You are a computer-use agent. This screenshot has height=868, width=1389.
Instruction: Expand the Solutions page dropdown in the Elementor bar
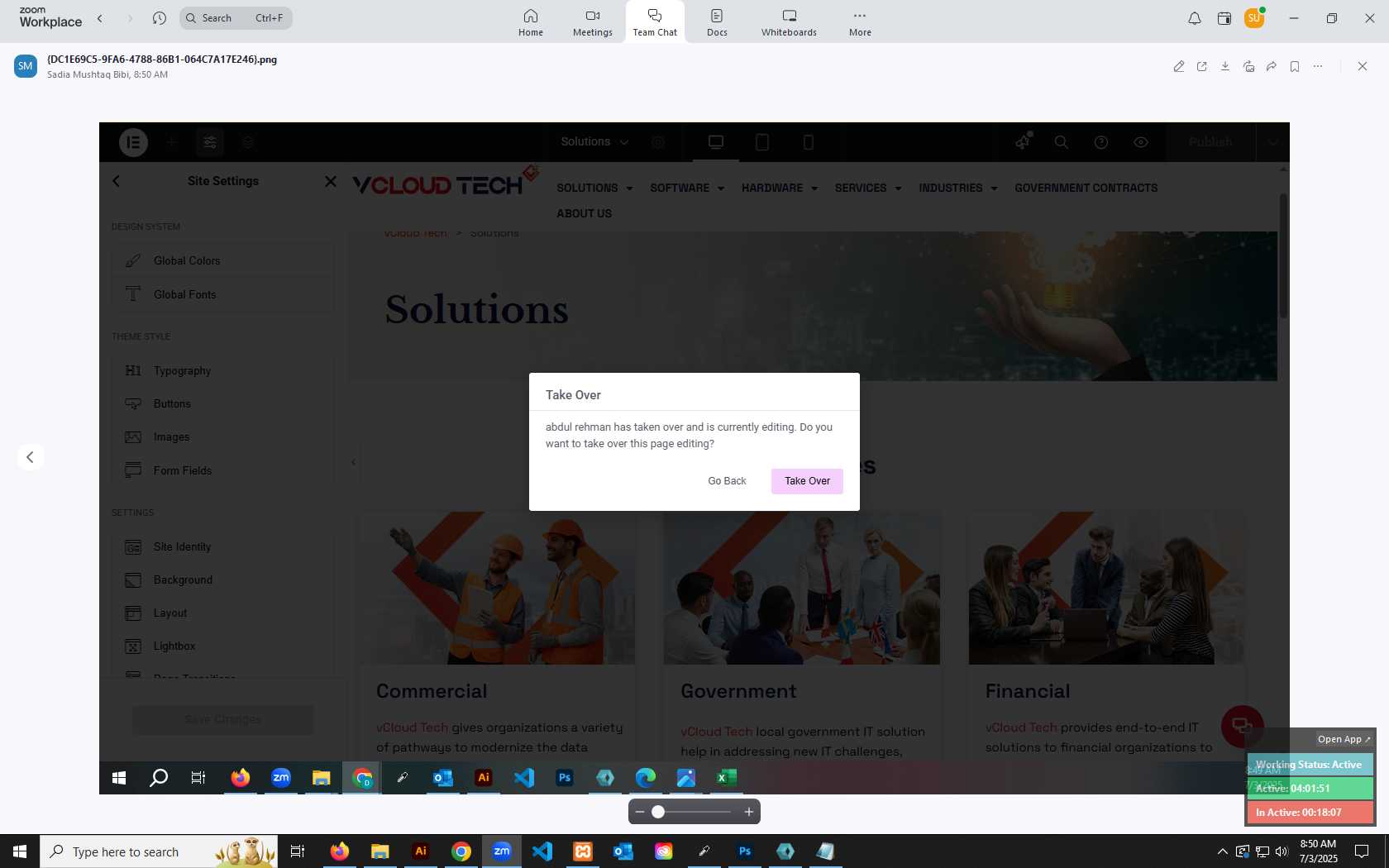(594, 142)
